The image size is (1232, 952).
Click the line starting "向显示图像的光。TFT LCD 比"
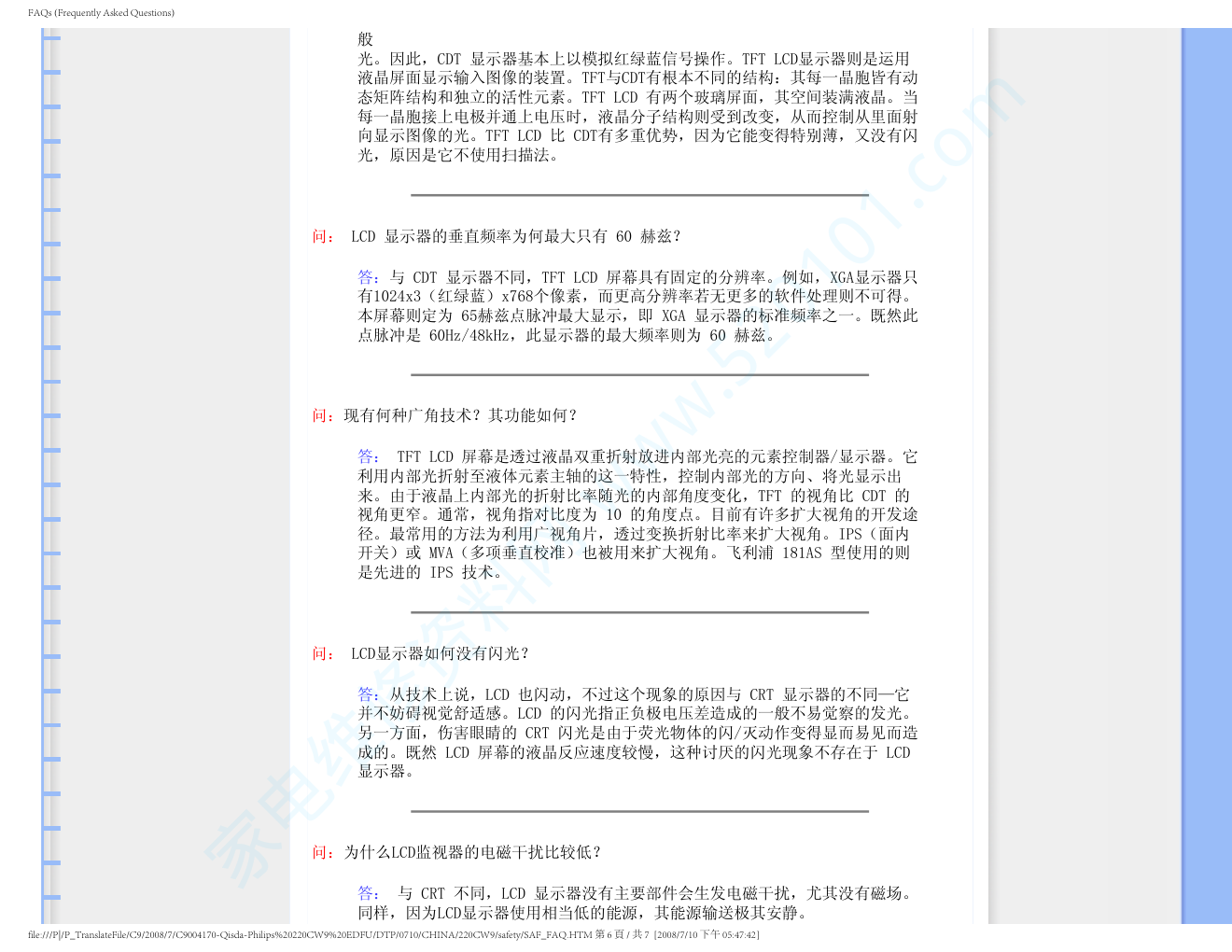click(638, 136)
